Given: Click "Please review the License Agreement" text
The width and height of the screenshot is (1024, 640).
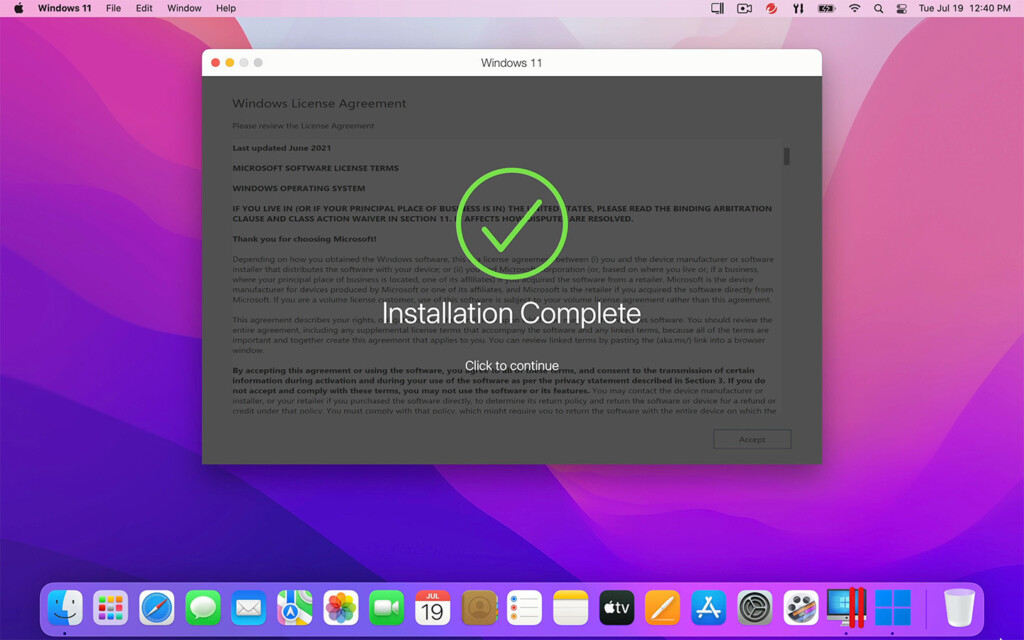Looking at the screenshot, I should (x=303, y=126).
